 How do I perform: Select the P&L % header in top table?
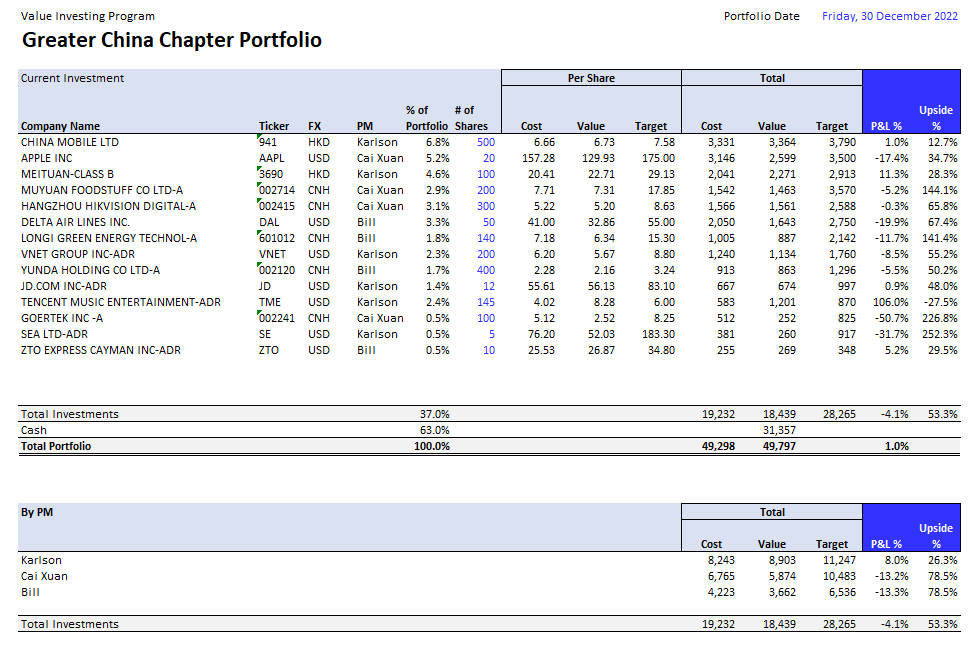tap(886, 126)
